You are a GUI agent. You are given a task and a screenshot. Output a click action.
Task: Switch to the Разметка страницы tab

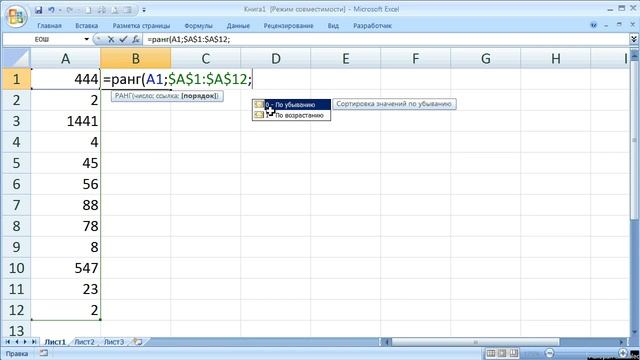tap(141, 26)
